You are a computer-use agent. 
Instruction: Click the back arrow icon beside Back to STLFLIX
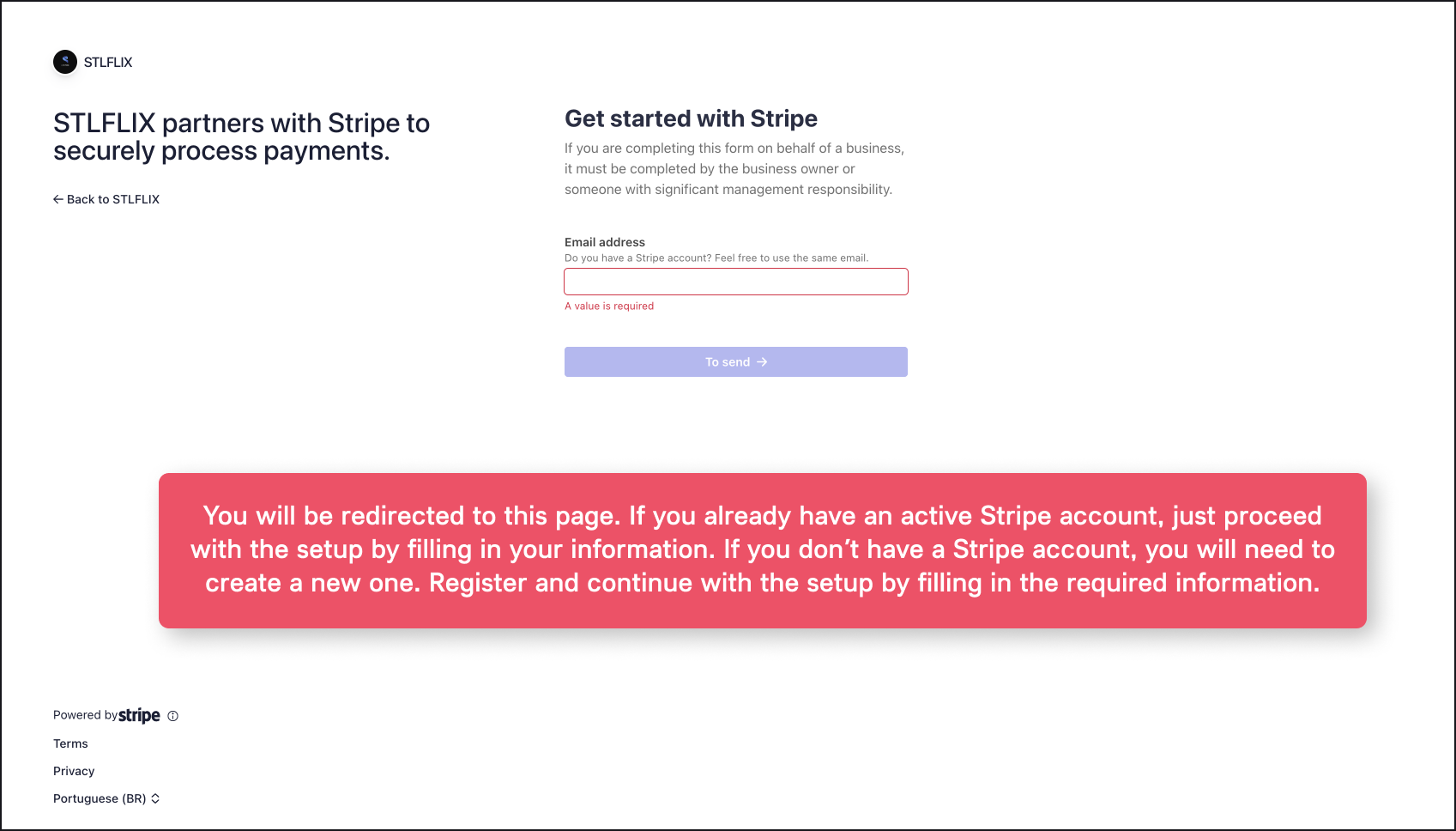(57, 198)
